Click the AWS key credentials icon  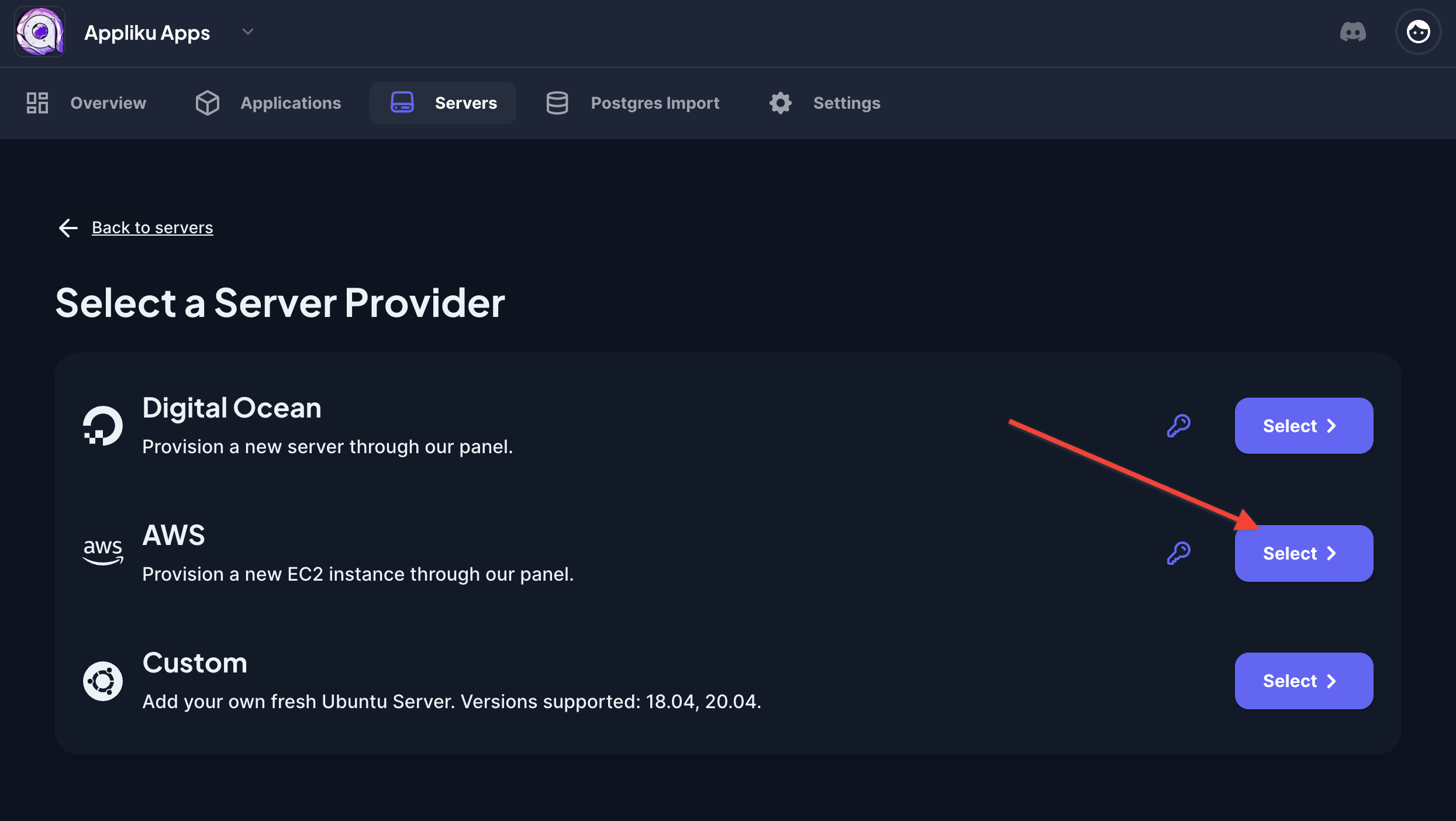coord(1178,553)
